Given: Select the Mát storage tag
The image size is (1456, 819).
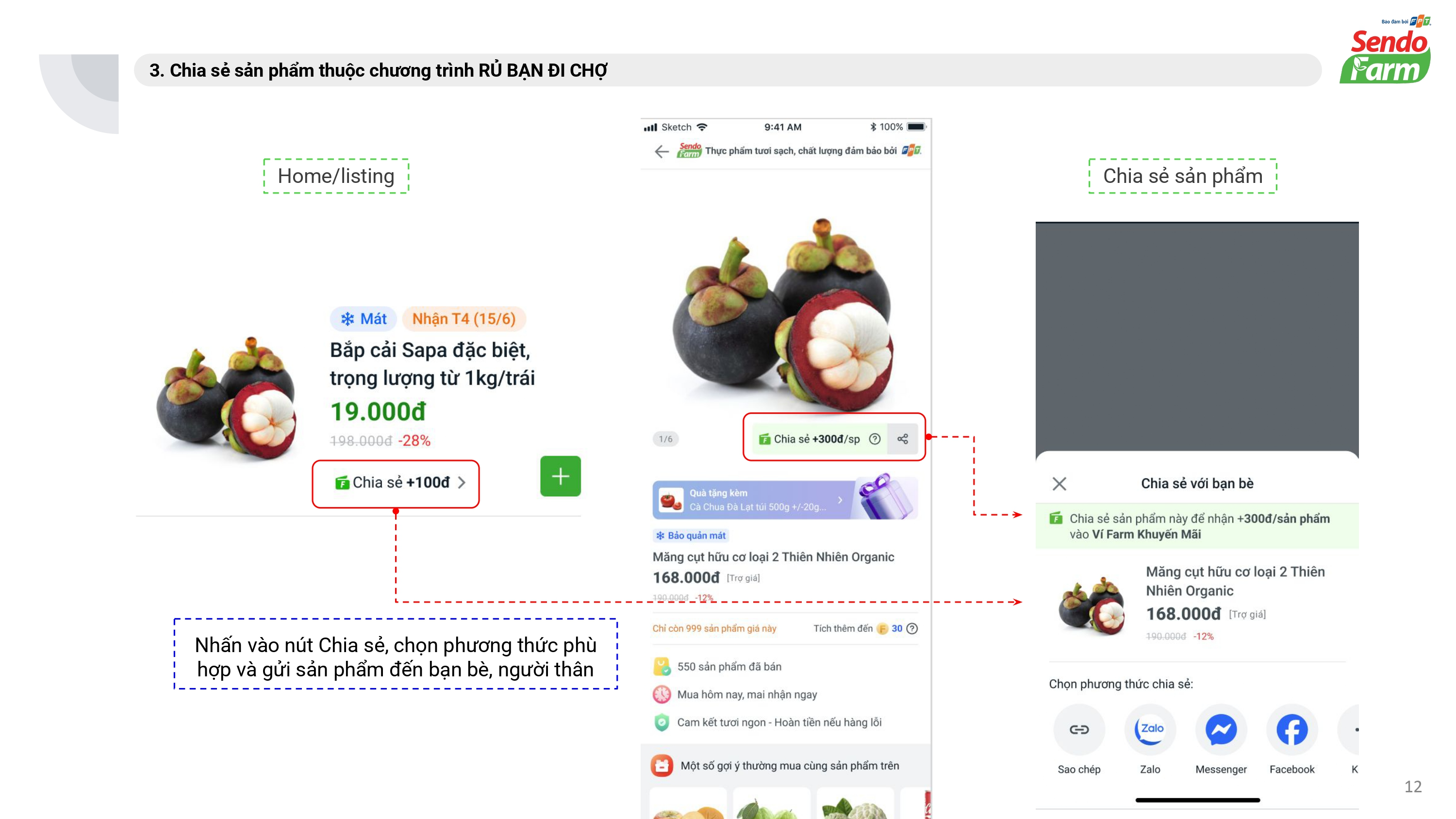Looking at the screenshot, I should coord(364,319).
